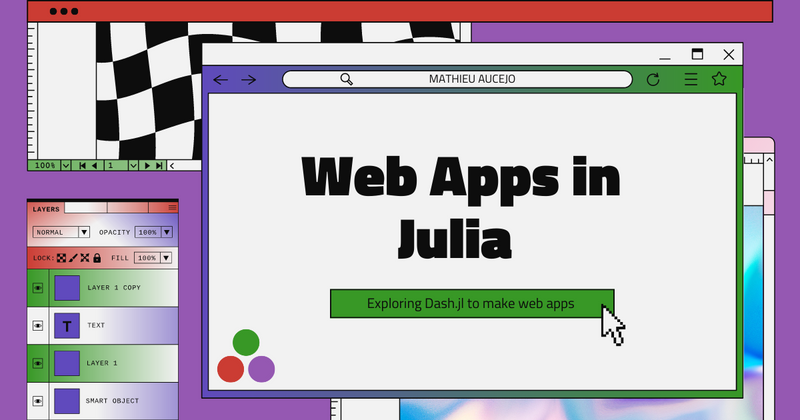This screenshot has height=420, width=800.
Task: Click the browser back arrow
Action: click(x=221, y=79)
